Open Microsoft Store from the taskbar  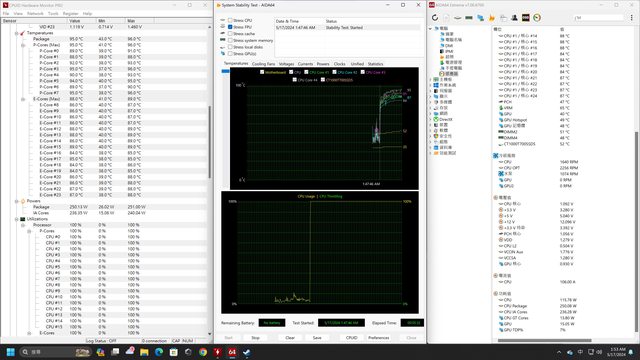(173, 352)
